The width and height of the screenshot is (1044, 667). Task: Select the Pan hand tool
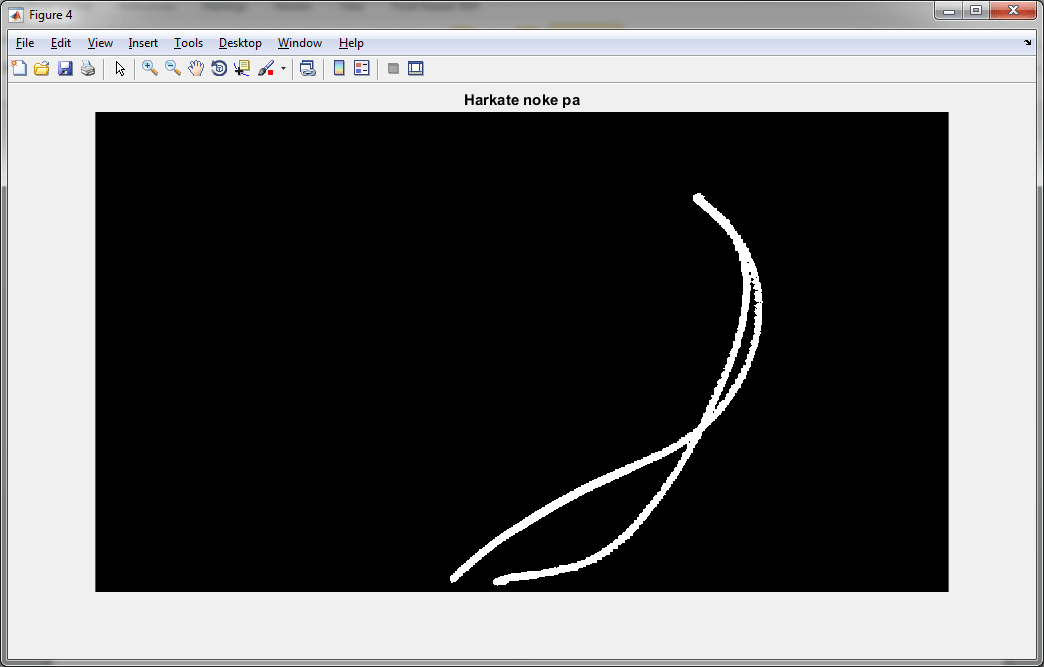tap(196, 68)
